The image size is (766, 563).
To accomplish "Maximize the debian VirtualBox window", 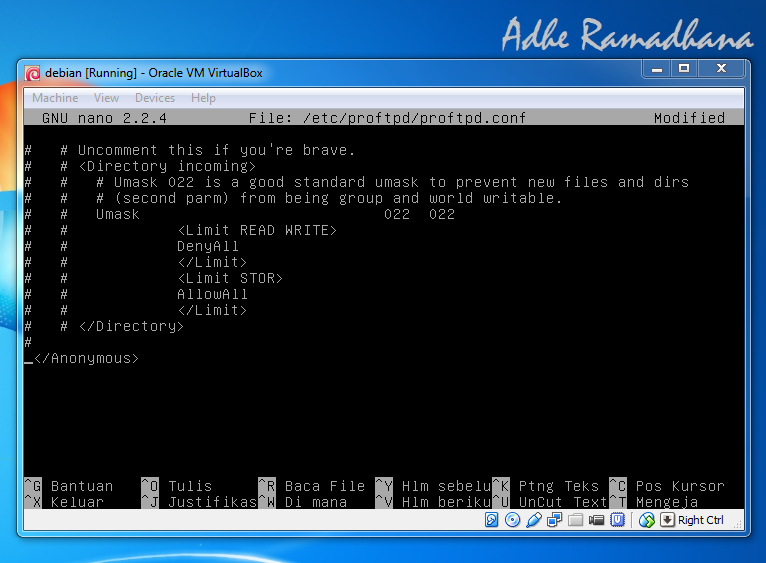I will click(x=684, y=68).
